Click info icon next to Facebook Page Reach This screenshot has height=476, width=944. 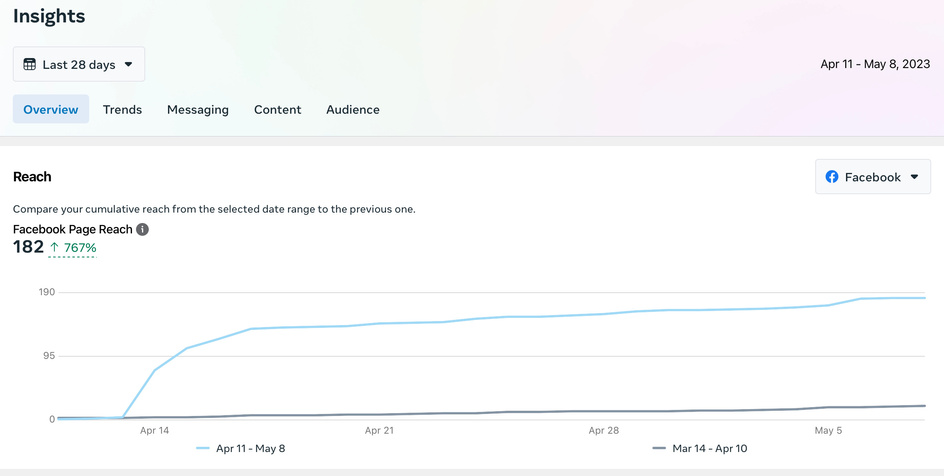coord(143,229)
